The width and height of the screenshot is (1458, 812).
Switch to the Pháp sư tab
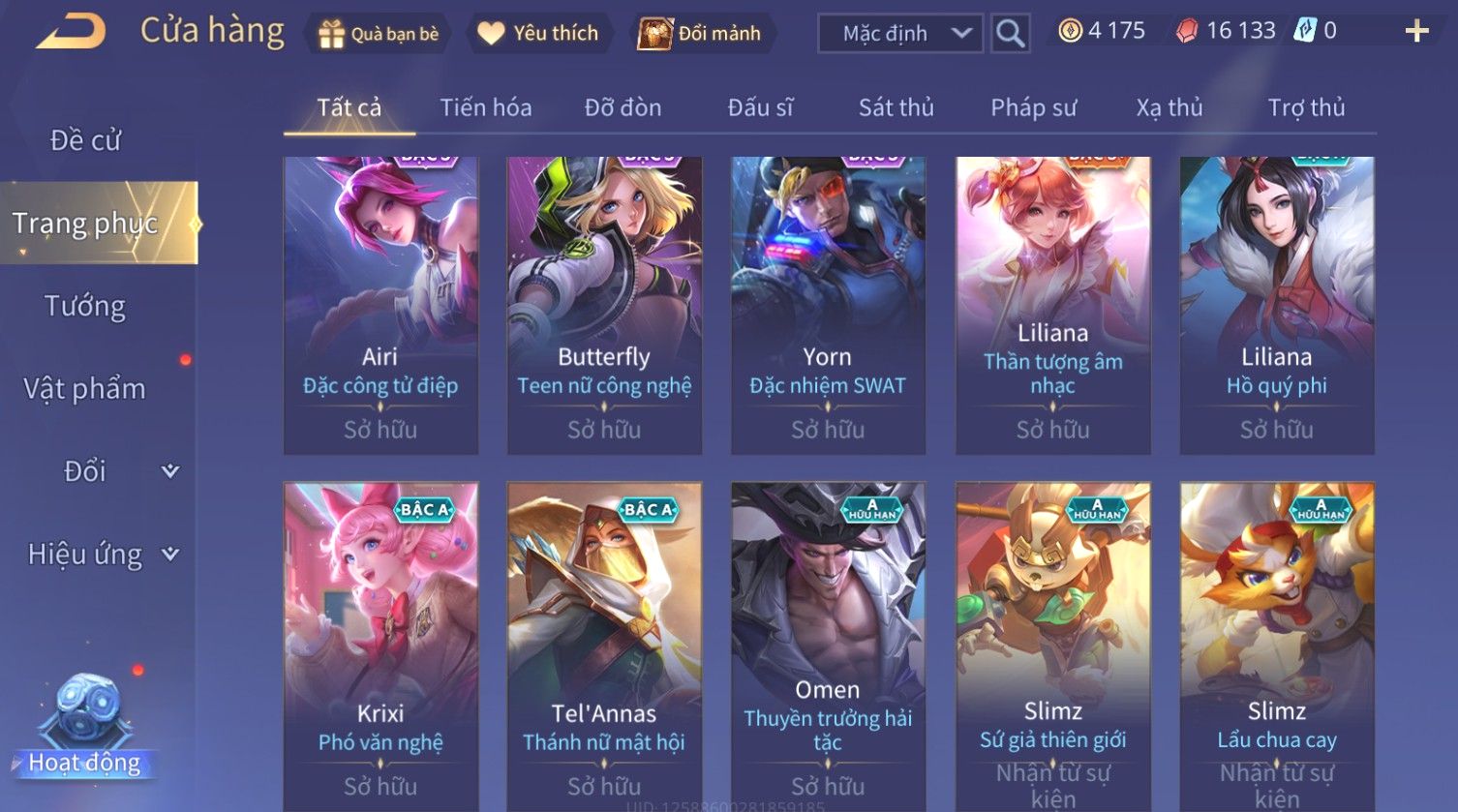click(1034, 107)
